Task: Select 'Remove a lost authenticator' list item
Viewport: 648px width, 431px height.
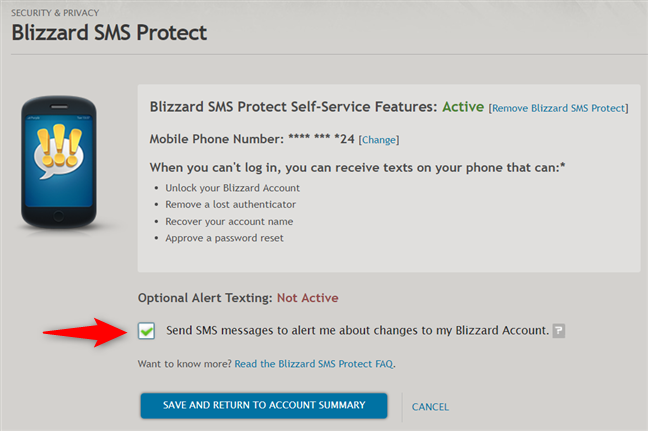Action: (231, 205)
